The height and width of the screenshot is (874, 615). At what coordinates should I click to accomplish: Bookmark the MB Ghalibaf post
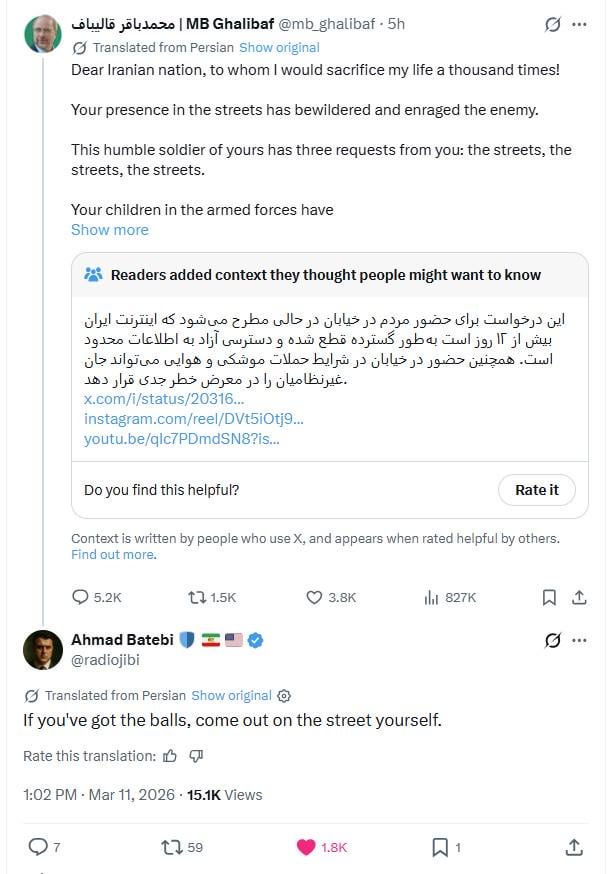click(549, 597)
